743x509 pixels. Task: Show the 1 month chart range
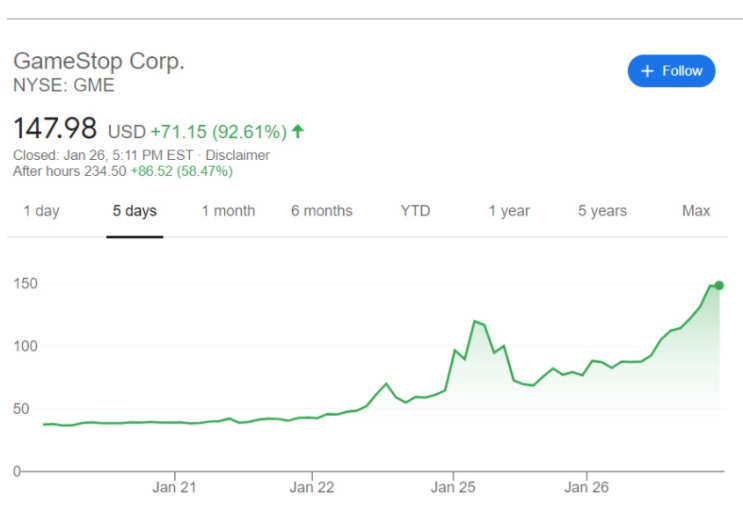pyautogui.click(x=228, y=210)
